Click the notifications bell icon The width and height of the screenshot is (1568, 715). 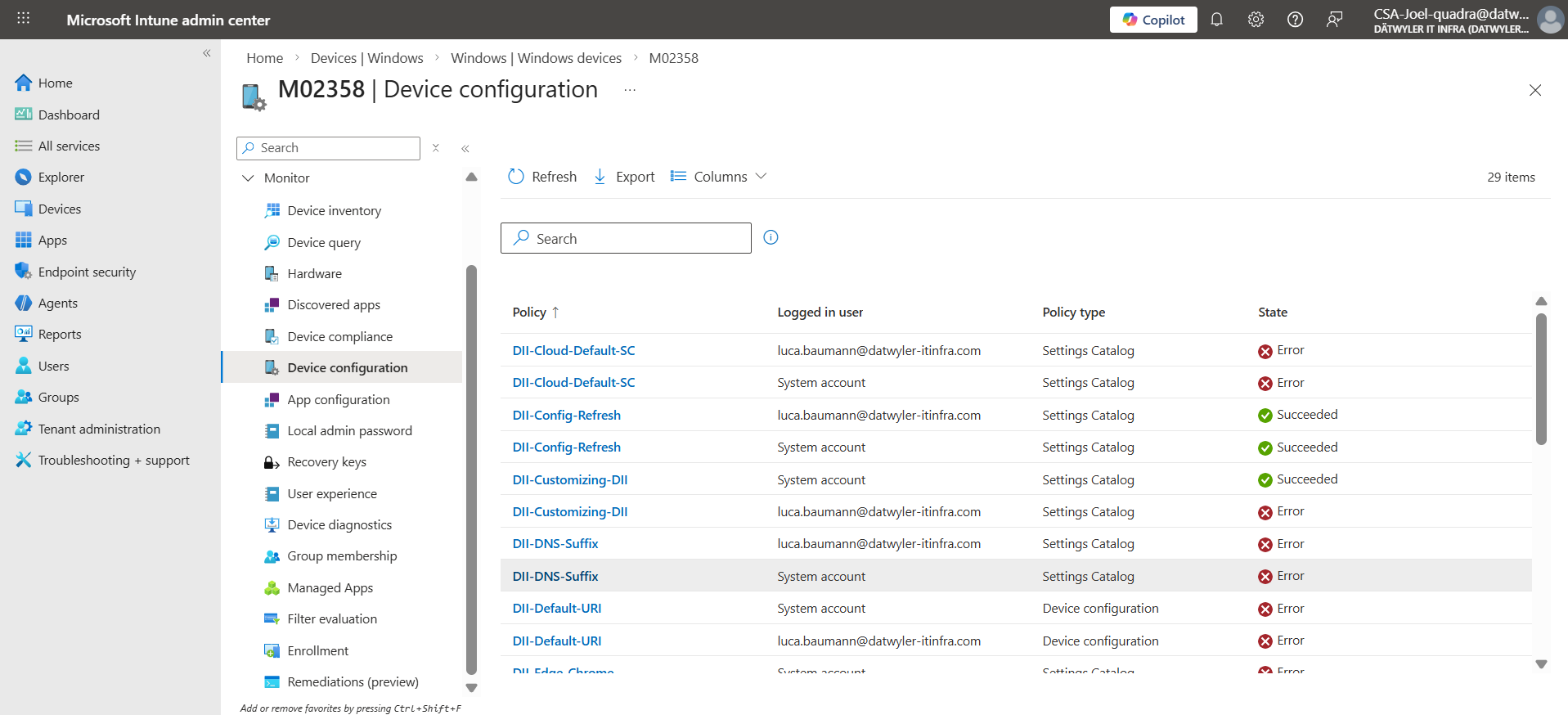(x=1216, y=20)
